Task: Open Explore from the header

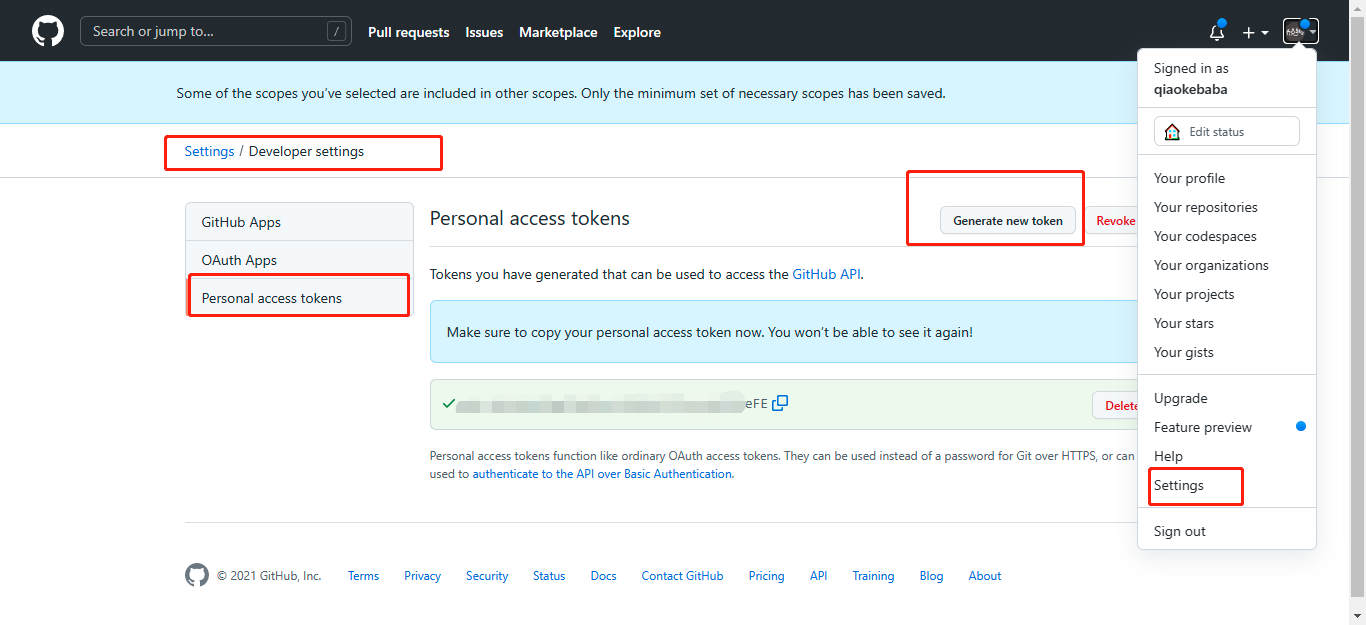Action: pos(637,32)
